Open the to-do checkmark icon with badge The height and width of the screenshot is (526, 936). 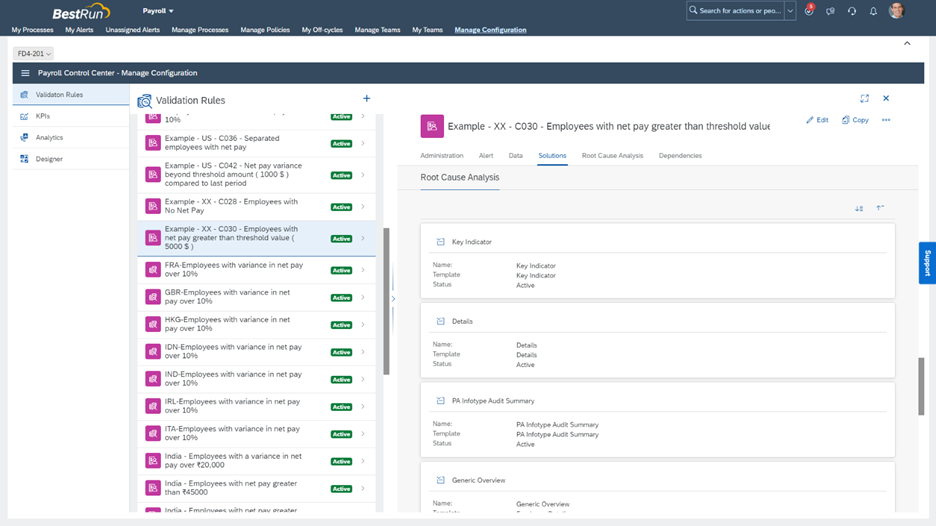[809, 11]
